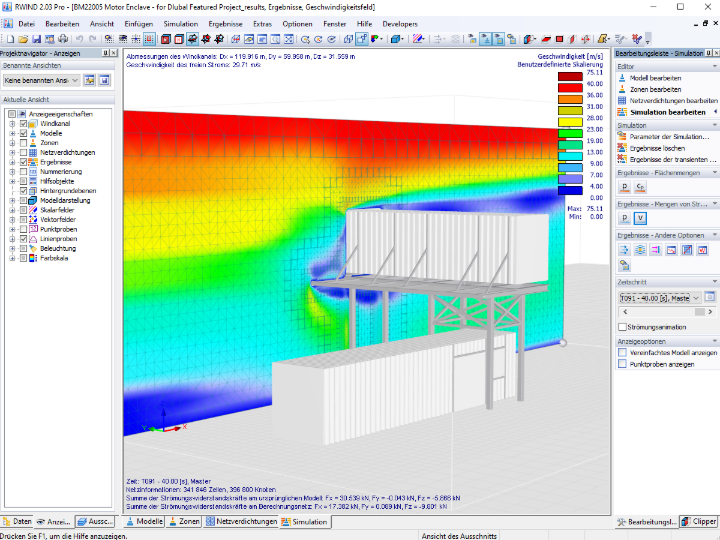Click time step scrollbar right arrow
The height and width of the screenshot is (540, 720).
pos(710,312)
